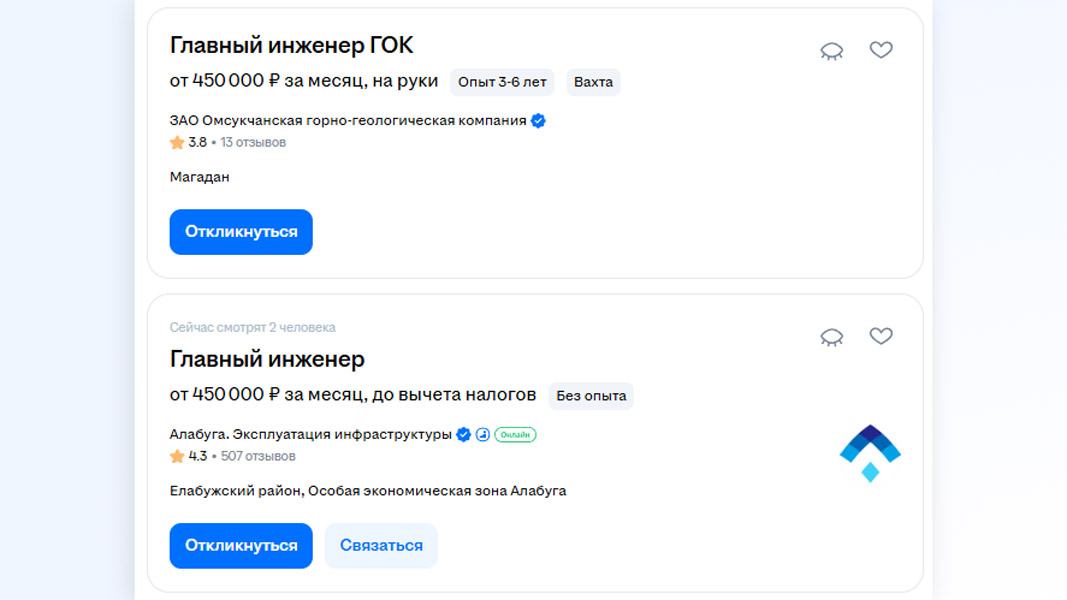Click the round badge left of Онлайн label
The width and height of the screenshot is (1067, 600).
click(482, 435)
